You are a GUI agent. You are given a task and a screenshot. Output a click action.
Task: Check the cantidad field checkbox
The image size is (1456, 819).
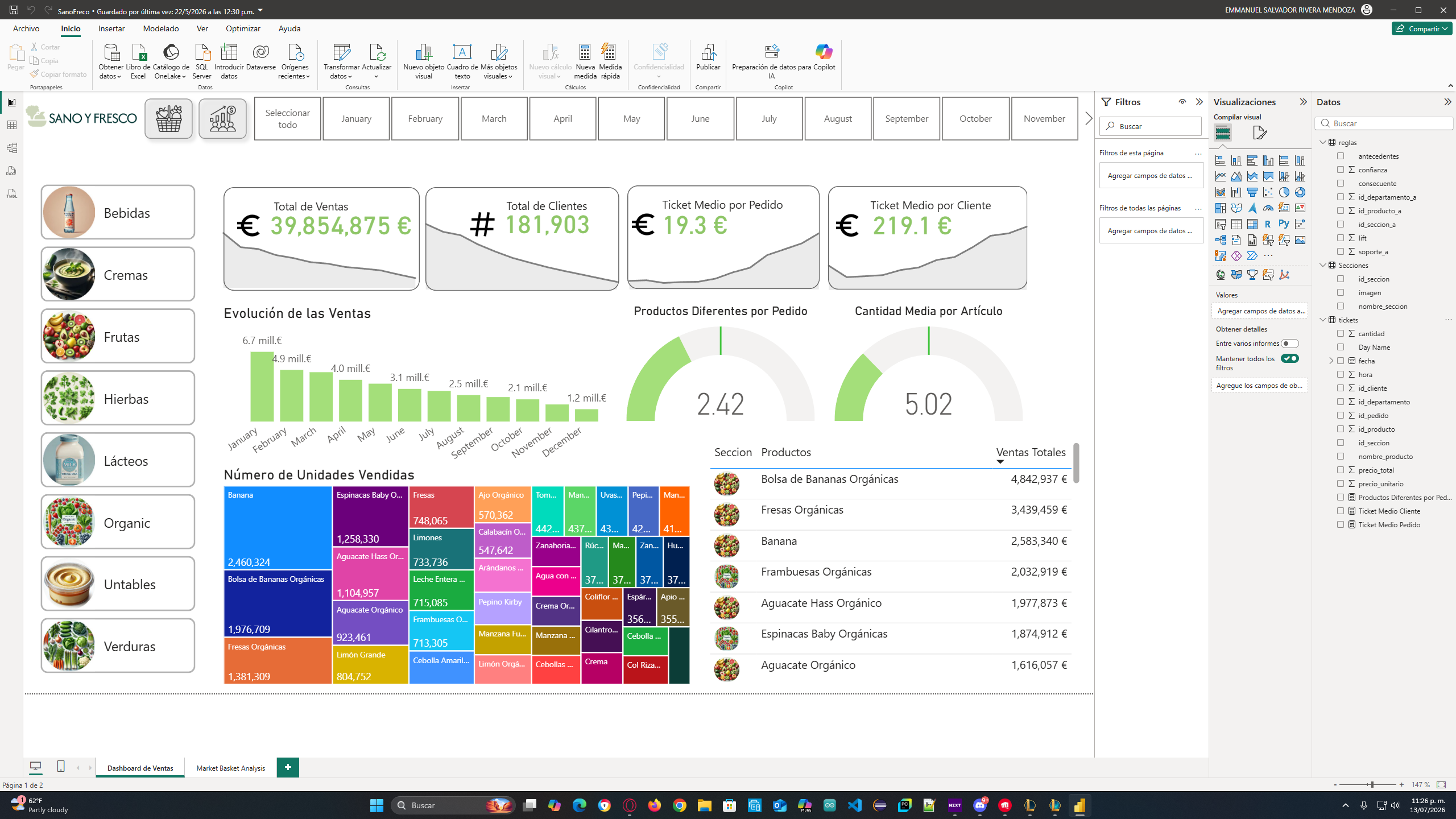coord(1341,333)
